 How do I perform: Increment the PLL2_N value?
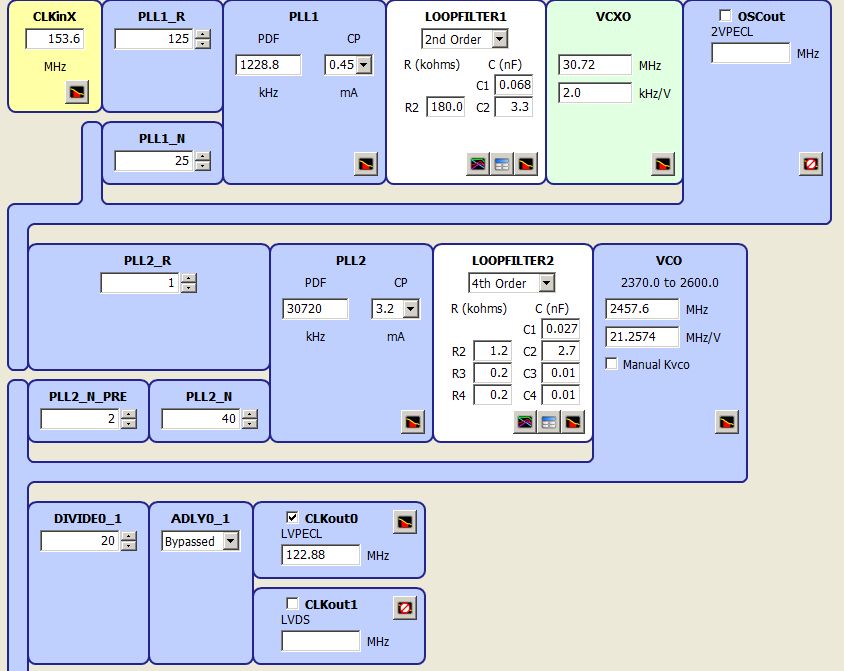(x=249, y=414)
